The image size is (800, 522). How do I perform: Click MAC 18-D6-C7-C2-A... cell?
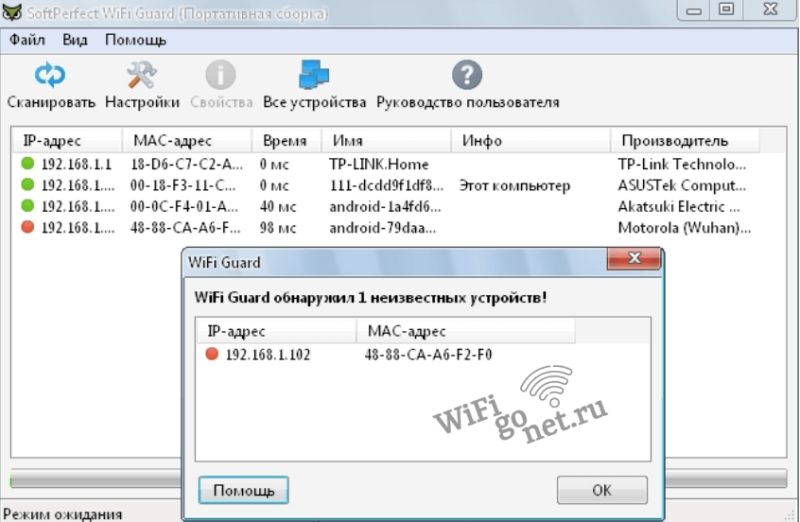187,164
